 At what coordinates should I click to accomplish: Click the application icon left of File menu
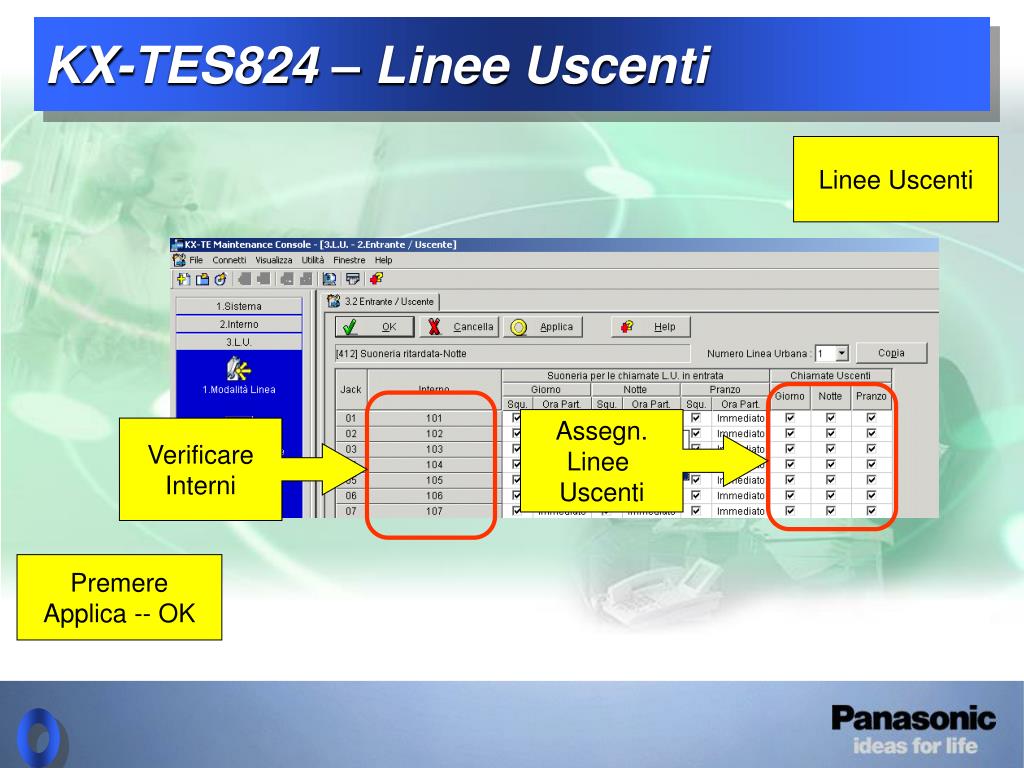tap(179, 260)
